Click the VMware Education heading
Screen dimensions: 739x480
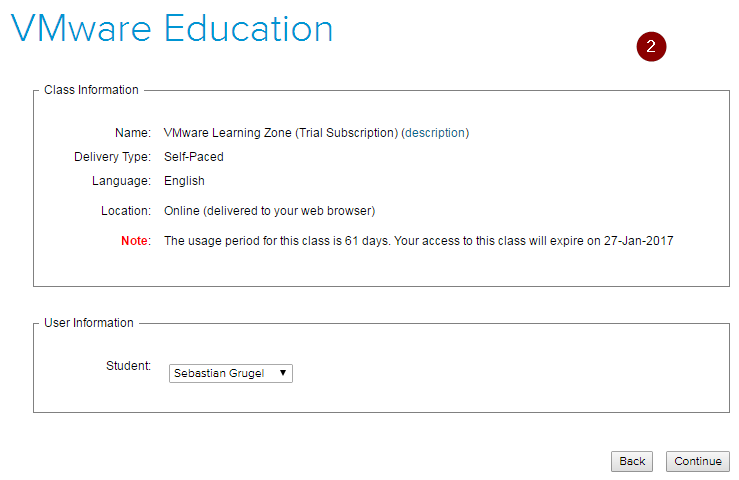(x=172, y=28)
